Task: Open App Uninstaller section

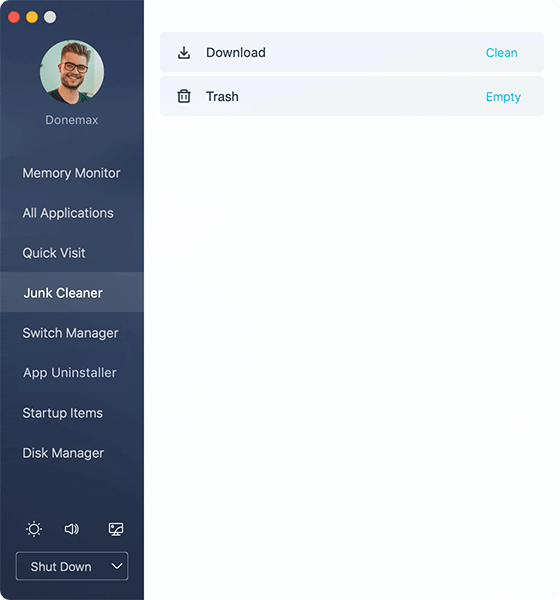Action: (70, 373)
